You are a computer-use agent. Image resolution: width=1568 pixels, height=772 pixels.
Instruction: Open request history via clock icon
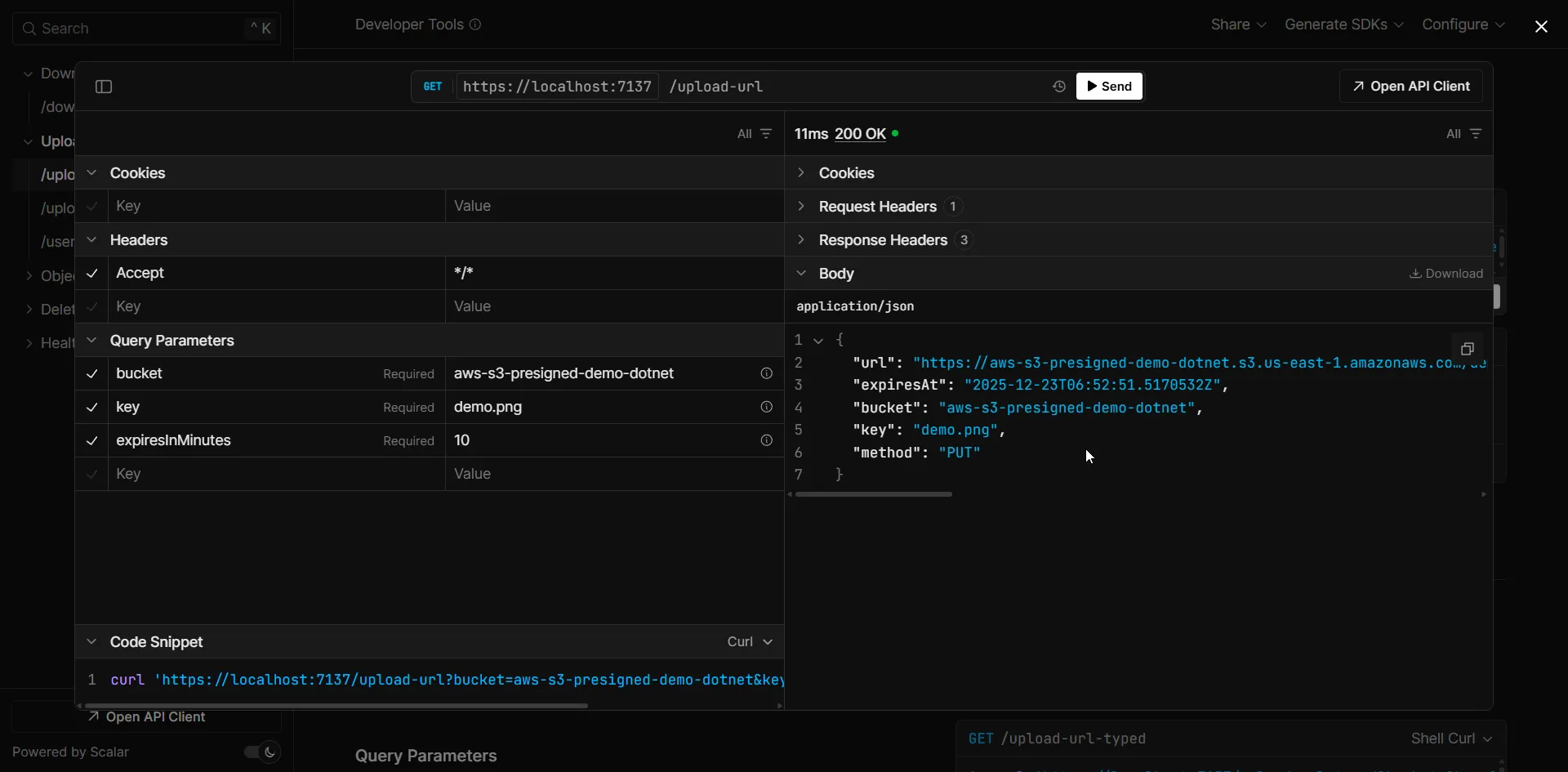1058,86
